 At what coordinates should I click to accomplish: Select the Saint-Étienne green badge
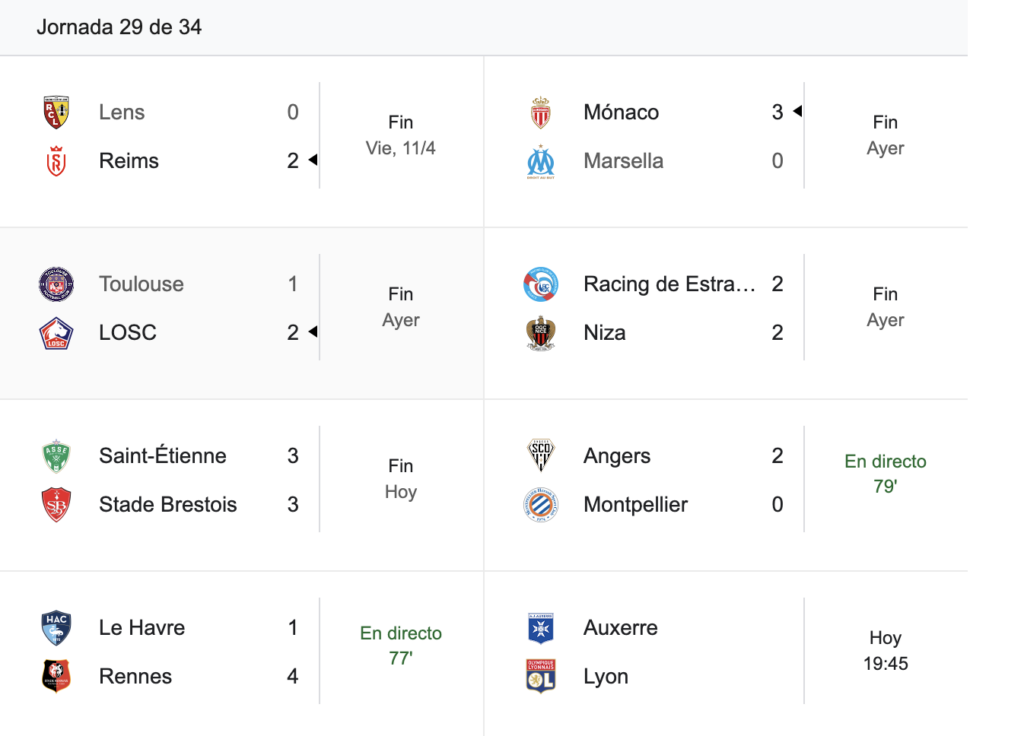coord(56,456)
